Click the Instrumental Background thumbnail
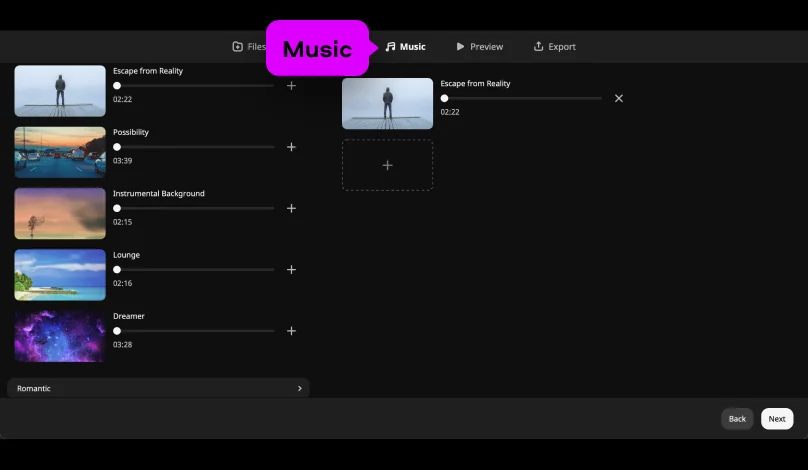 [60, 213]
